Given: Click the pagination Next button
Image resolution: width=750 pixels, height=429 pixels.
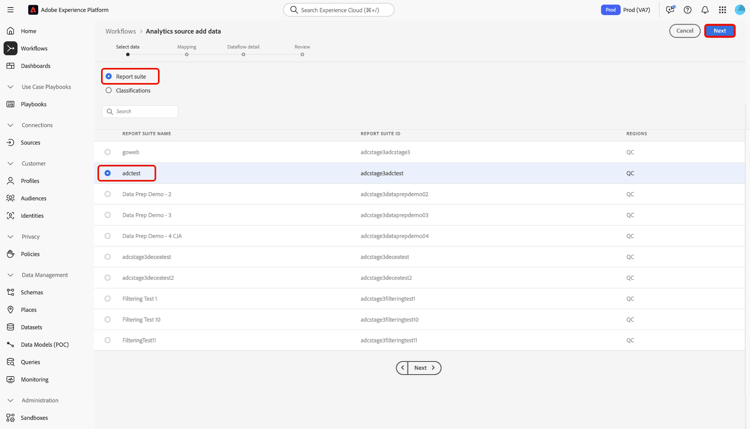Looking at the screenshot, I should click(x=424, y=368).
